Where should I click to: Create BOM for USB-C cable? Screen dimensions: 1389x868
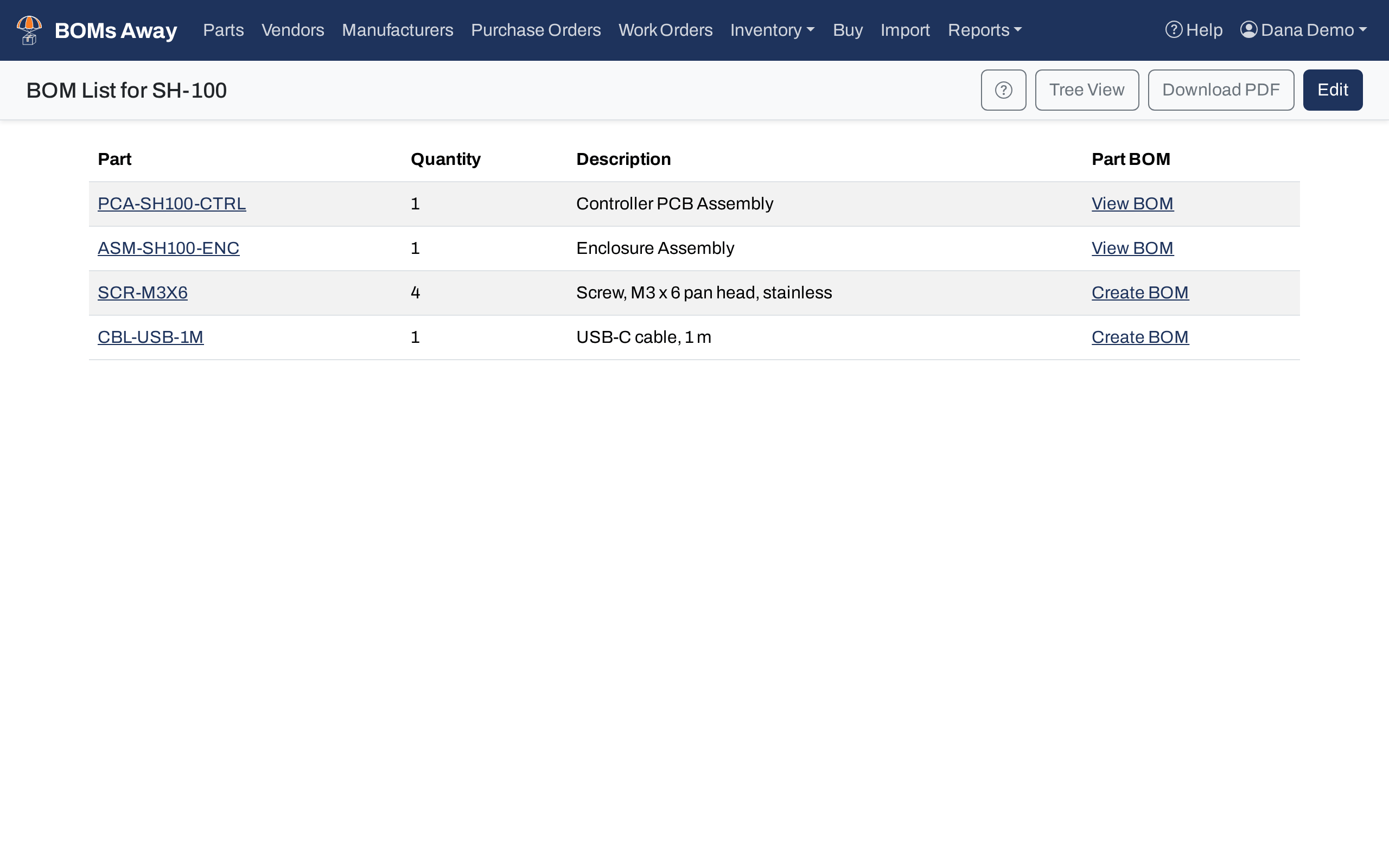click(x=1139, y=337)
